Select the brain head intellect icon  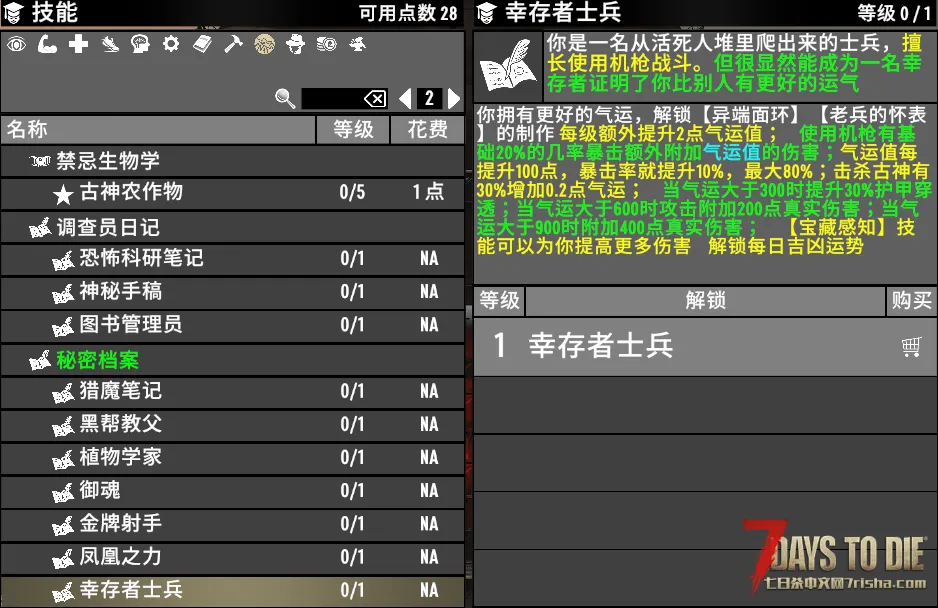140,44
